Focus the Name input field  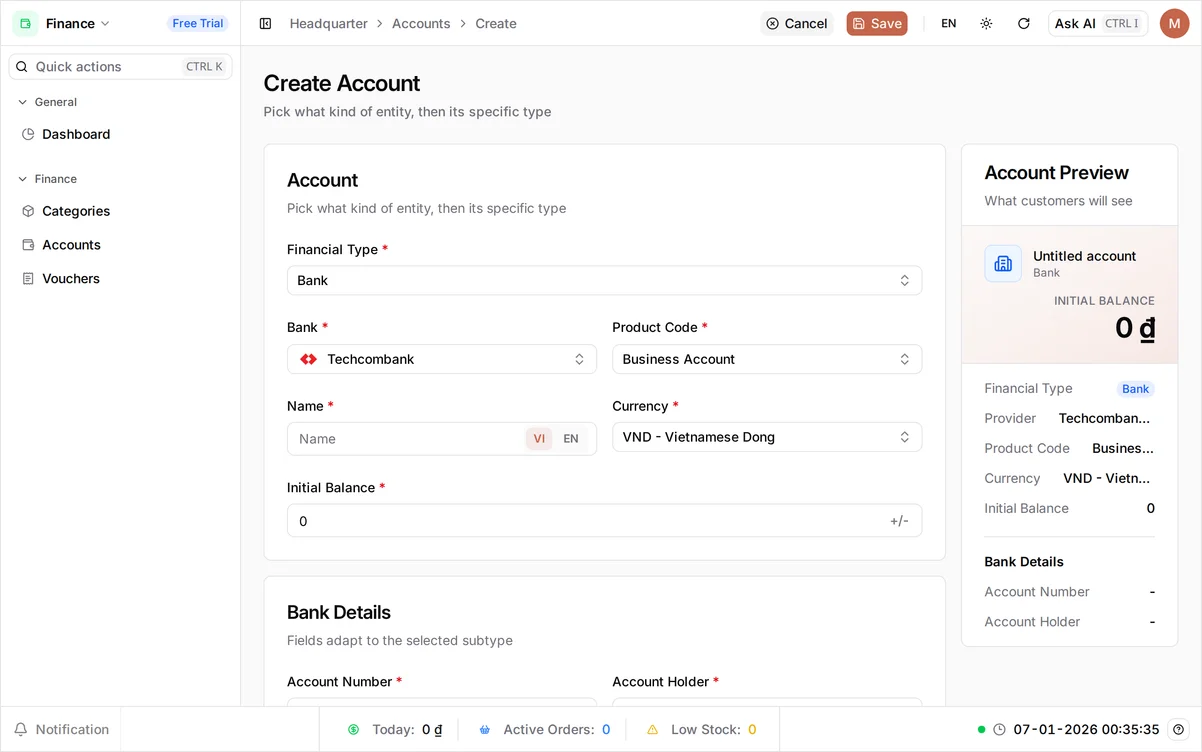tap(407, 439)
